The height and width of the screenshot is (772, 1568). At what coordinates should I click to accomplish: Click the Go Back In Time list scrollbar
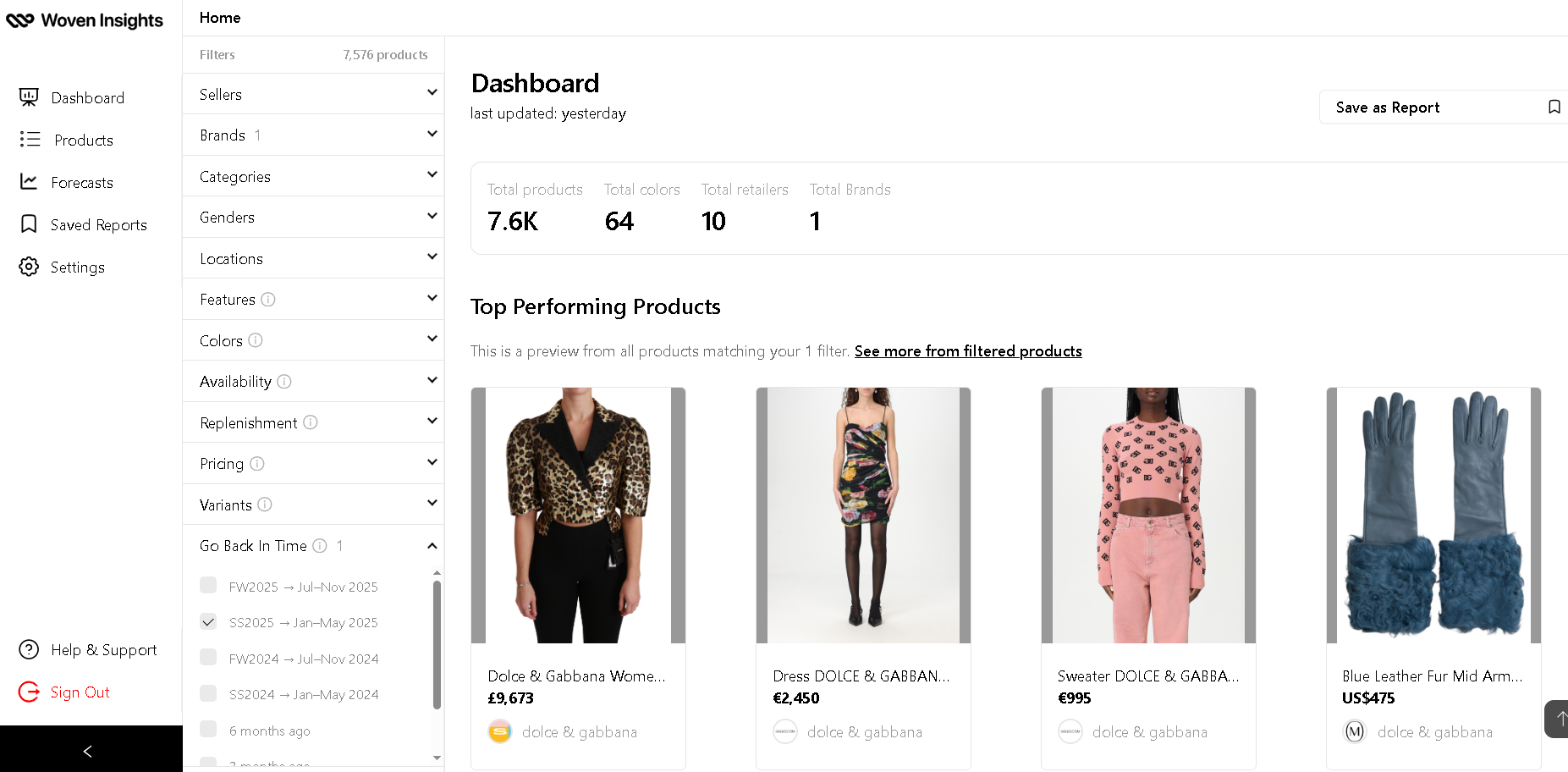[x=437, y=643]
